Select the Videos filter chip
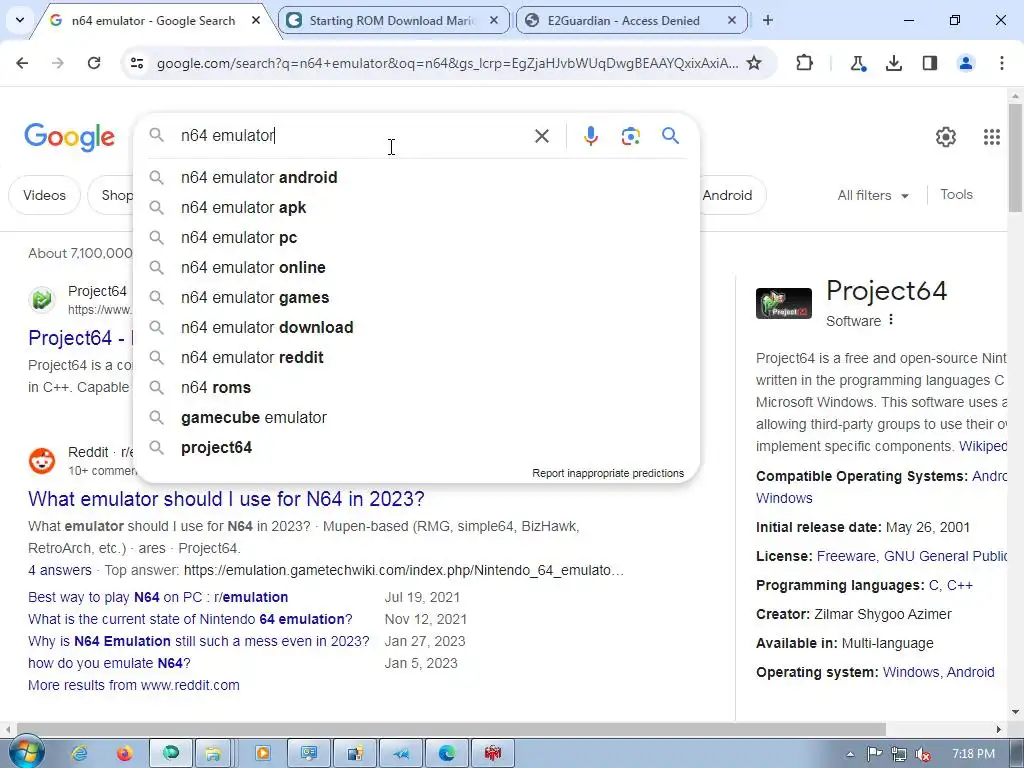 pyautogui.click(x=44, y=195)
